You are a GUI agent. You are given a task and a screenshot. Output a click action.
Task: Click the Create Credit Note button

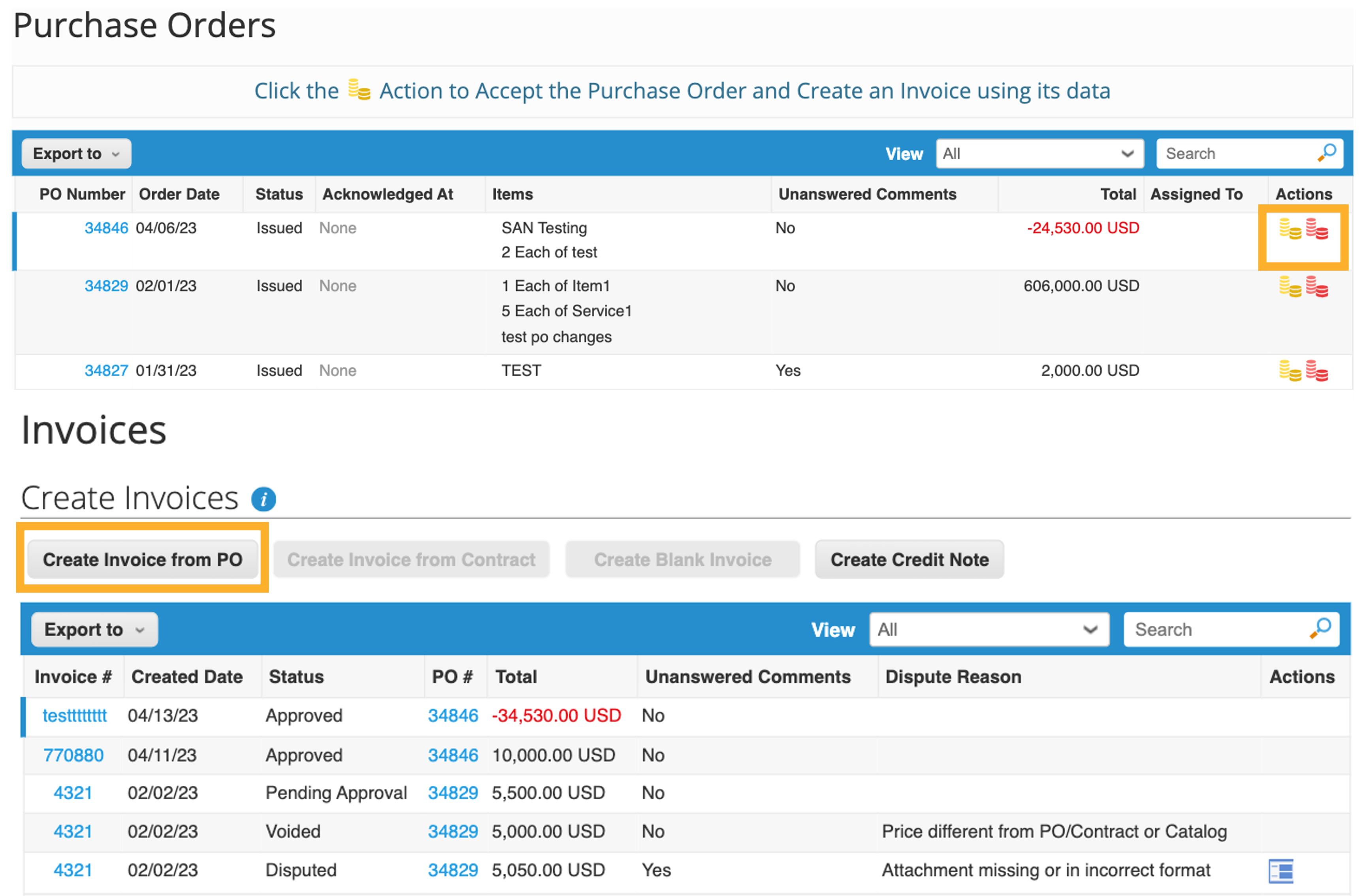909,559
